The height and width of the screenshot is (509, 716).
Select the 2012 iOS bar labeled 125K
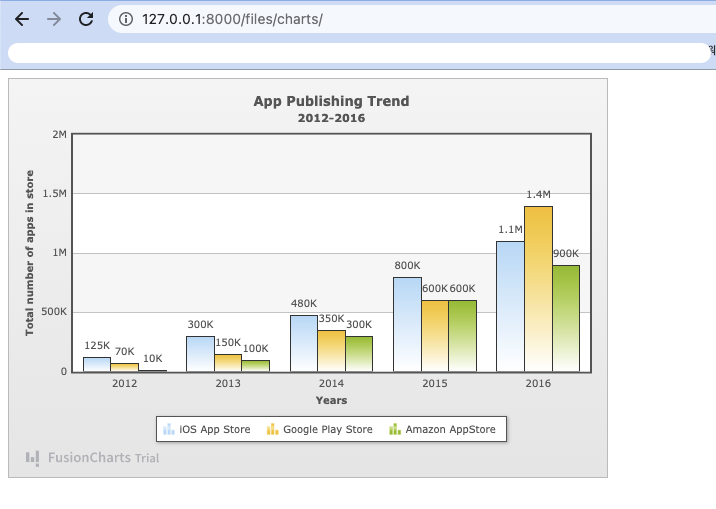(x=97, y=365)
